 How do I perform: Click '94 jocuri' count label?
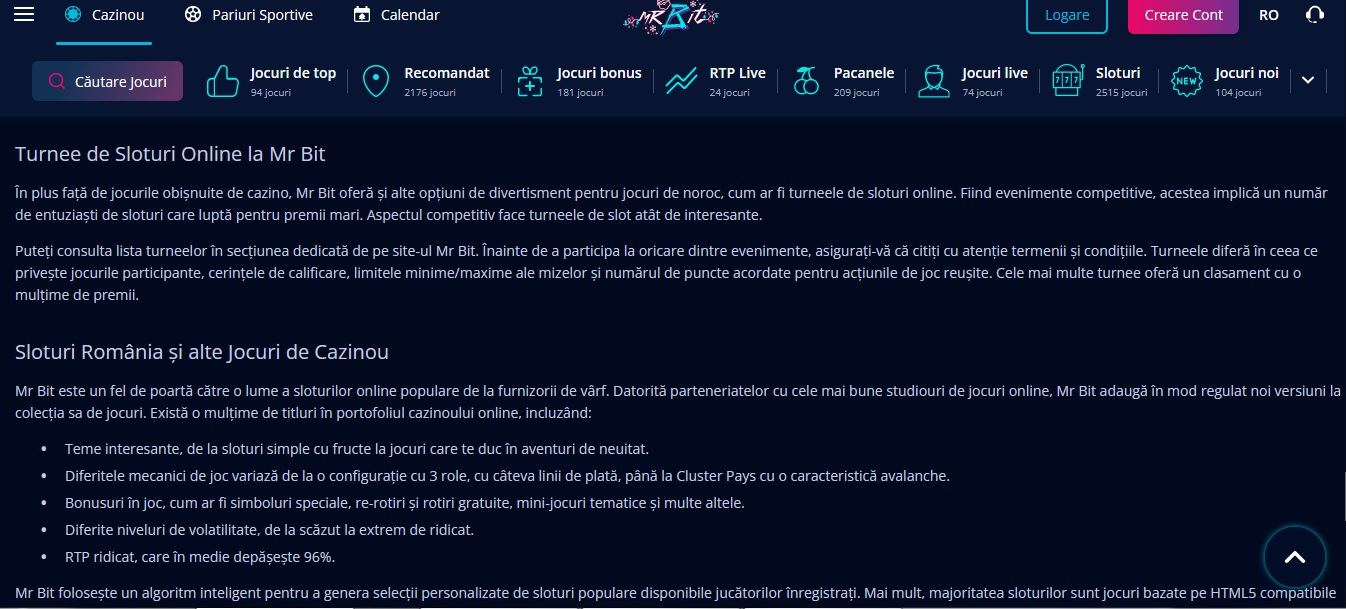[x=270, y=92]
